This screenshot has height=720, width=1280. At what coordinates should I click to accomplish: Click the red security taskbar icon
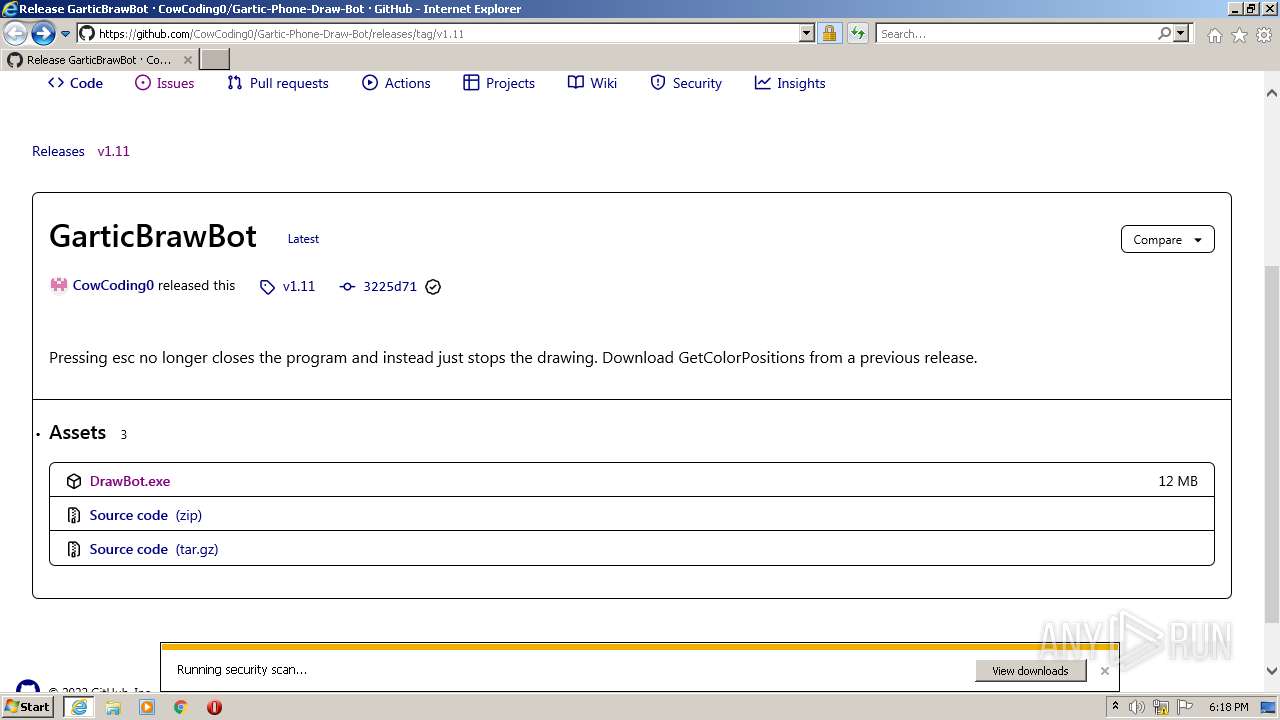(214, 707)
